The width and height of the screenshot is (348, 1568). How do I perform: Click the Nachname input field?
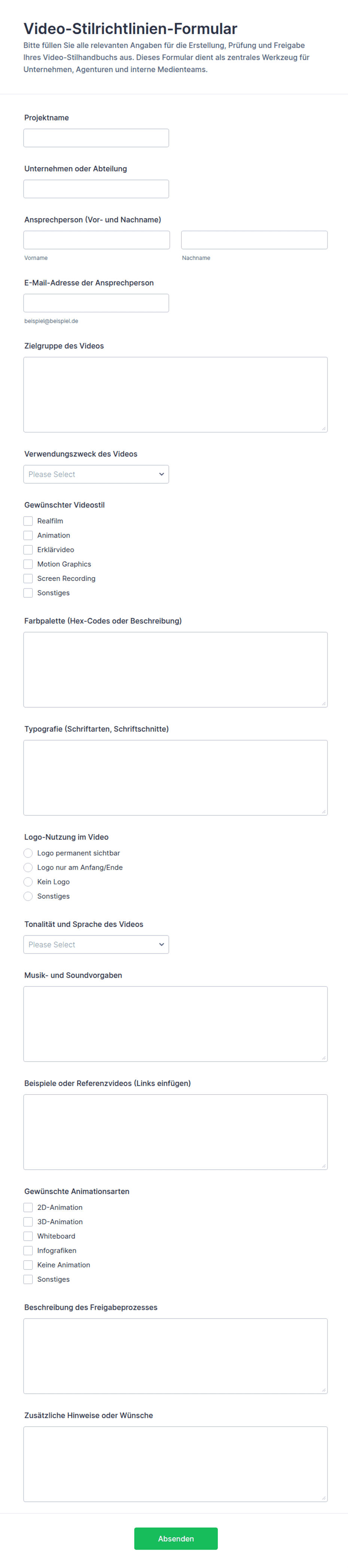(254, 240)
